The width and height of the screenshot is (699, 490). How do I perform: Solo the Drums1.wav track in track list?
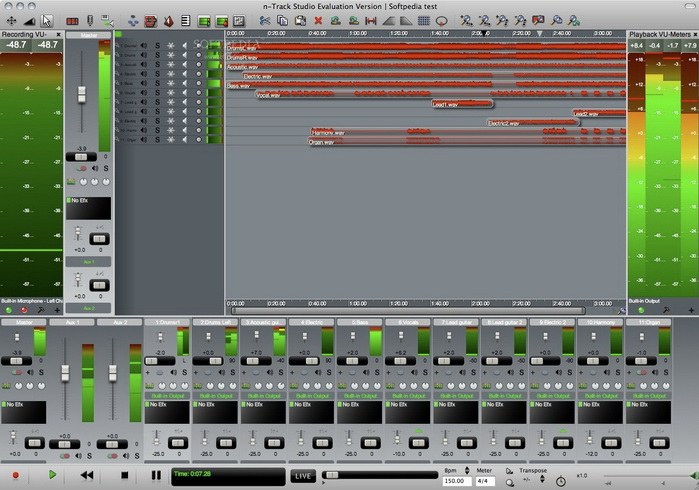click(x=157, y=45)
